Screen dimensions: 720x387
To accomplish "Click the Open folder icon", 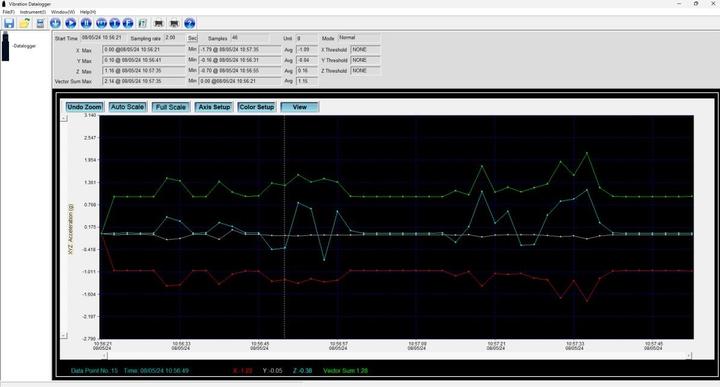I will click(24, 23).
